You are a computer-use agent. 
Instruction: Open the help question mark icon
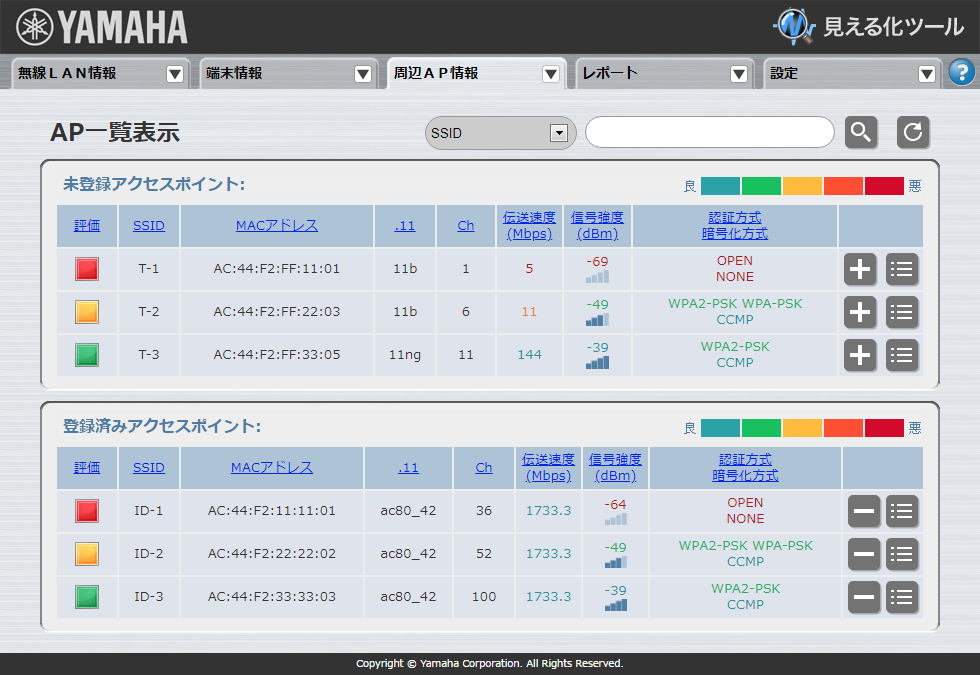tap(962, 72)
